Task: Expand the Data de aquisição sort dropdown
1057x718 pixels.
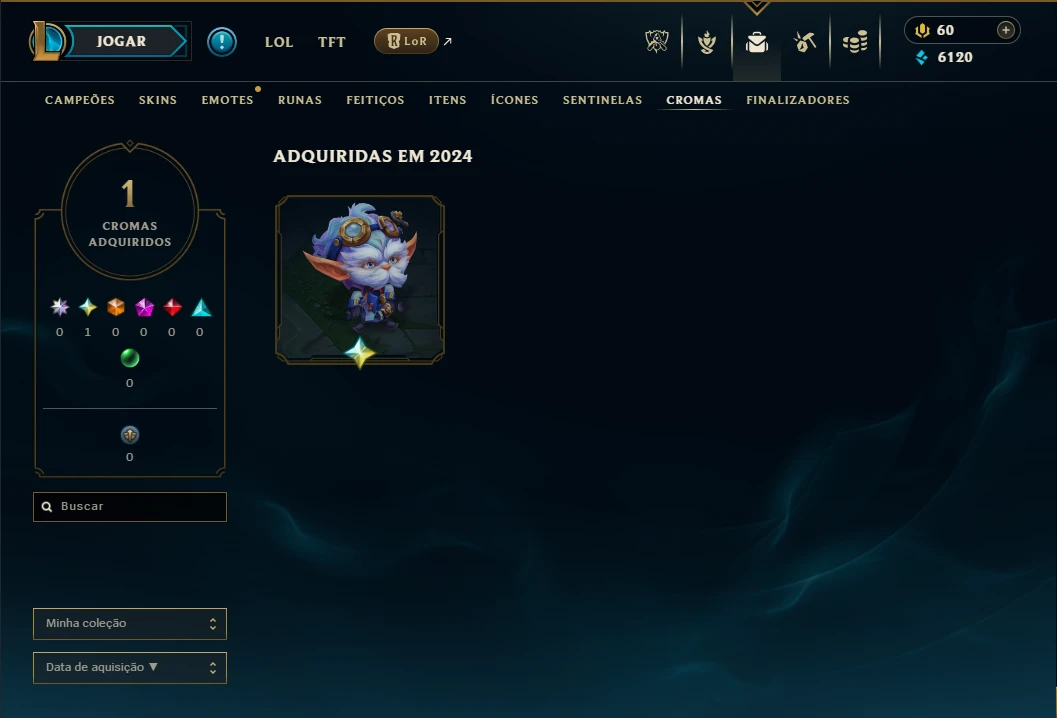Action: [x=129, y=667]
